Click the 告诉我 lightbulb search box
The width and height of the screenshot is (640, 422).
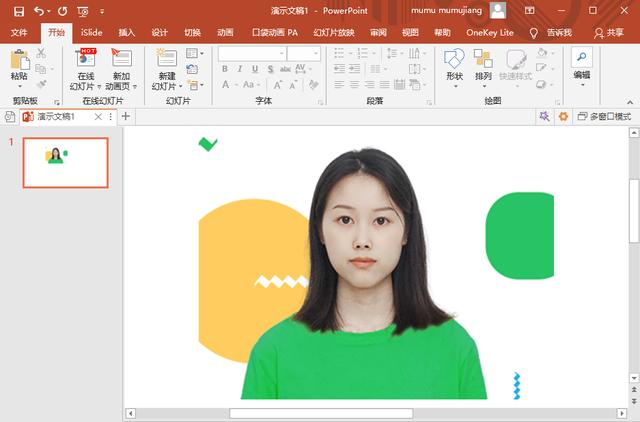[x=551, y=33]
